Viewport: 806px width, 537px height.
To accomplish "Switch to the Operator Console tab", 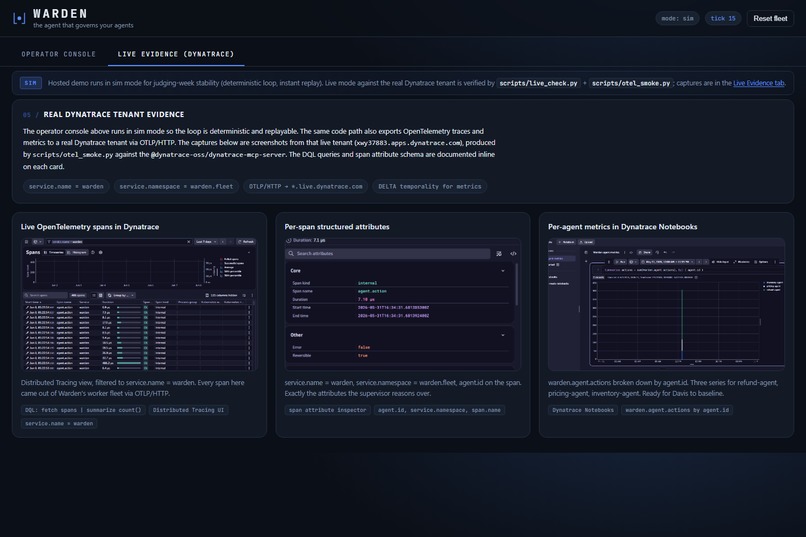I will [x=59, y=54].
